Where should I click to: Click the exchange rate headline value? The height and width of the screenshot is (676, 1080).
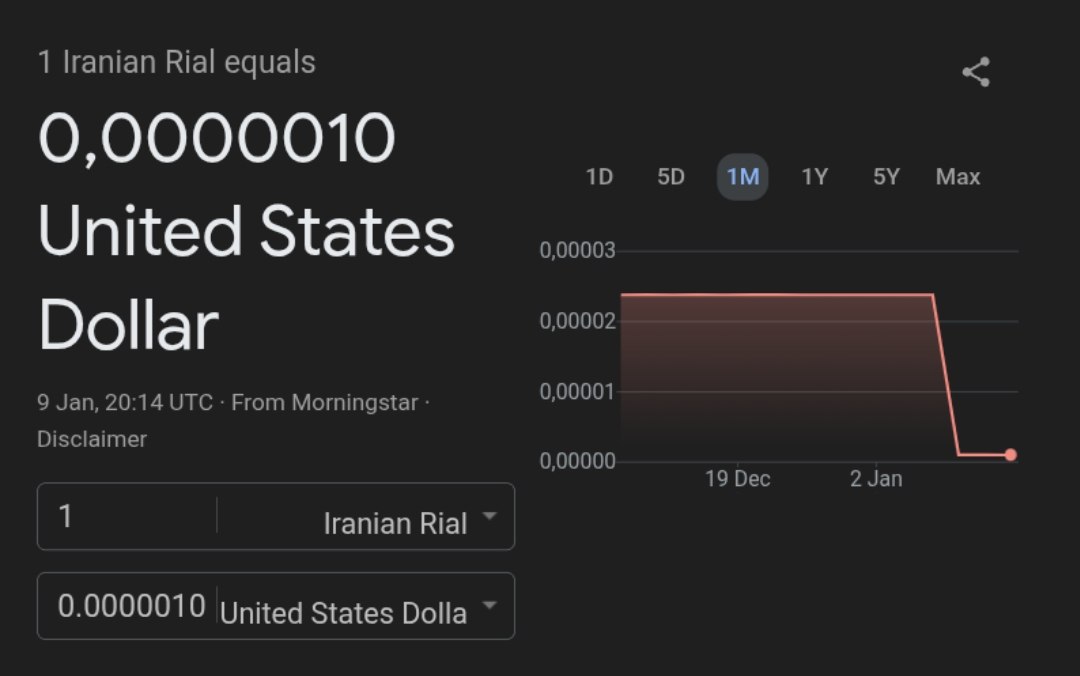coord(216,137)
